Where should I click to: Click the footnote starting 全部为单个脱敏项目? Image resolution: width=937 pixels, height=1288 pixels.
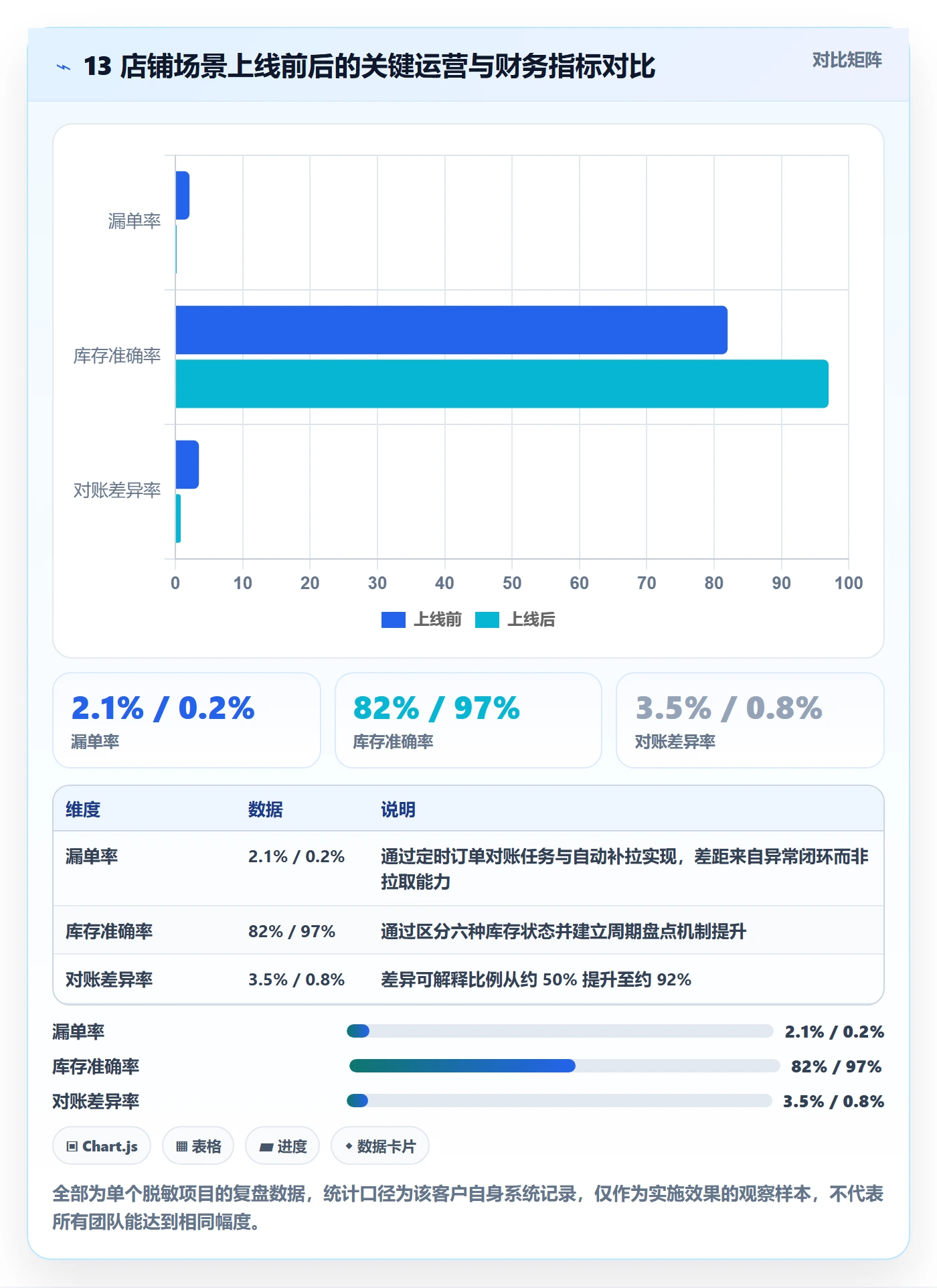point(468,1208)
